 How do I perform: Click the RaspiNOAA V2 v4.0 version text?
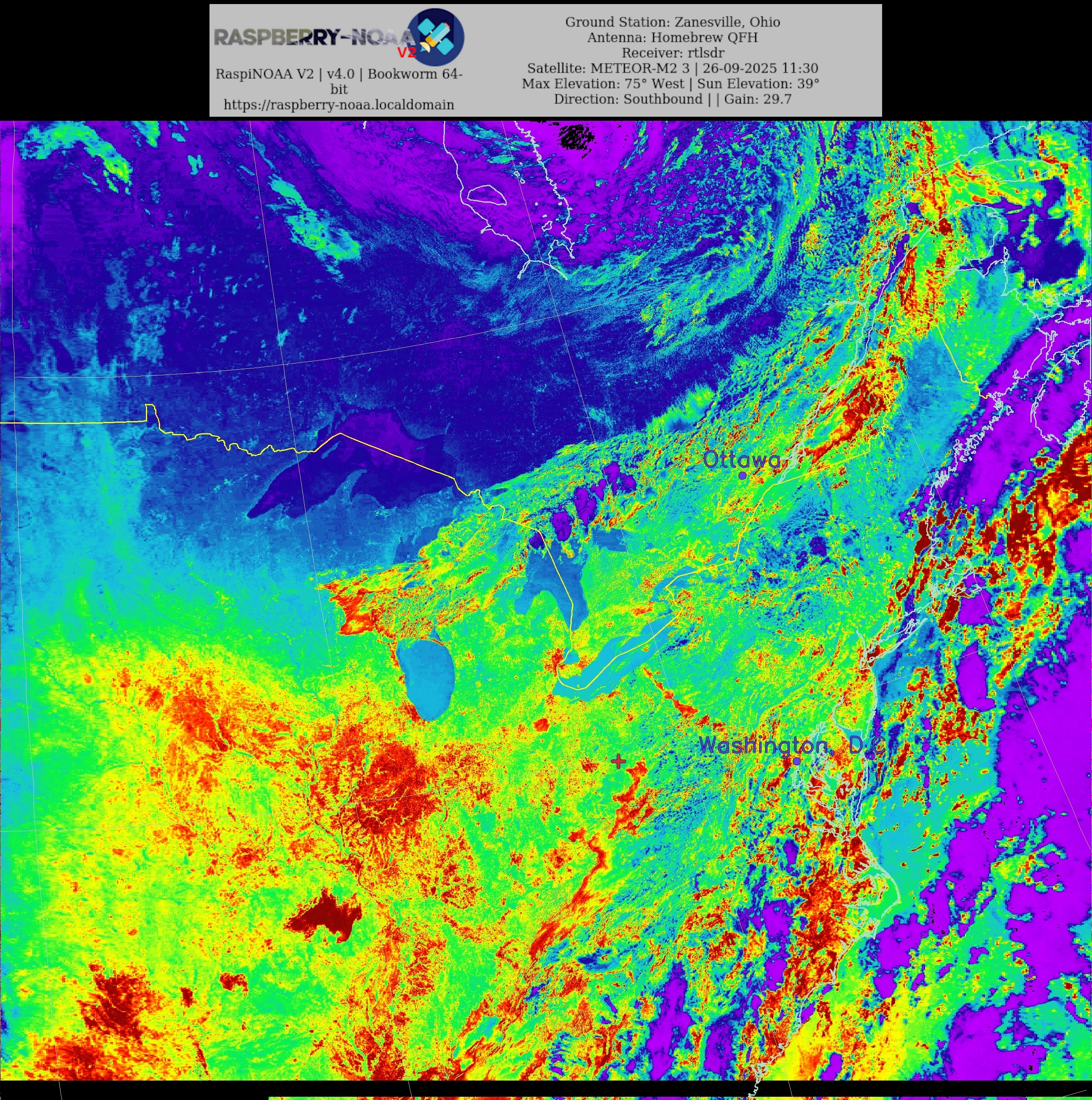pyautogui.click(x=339, y=75)
